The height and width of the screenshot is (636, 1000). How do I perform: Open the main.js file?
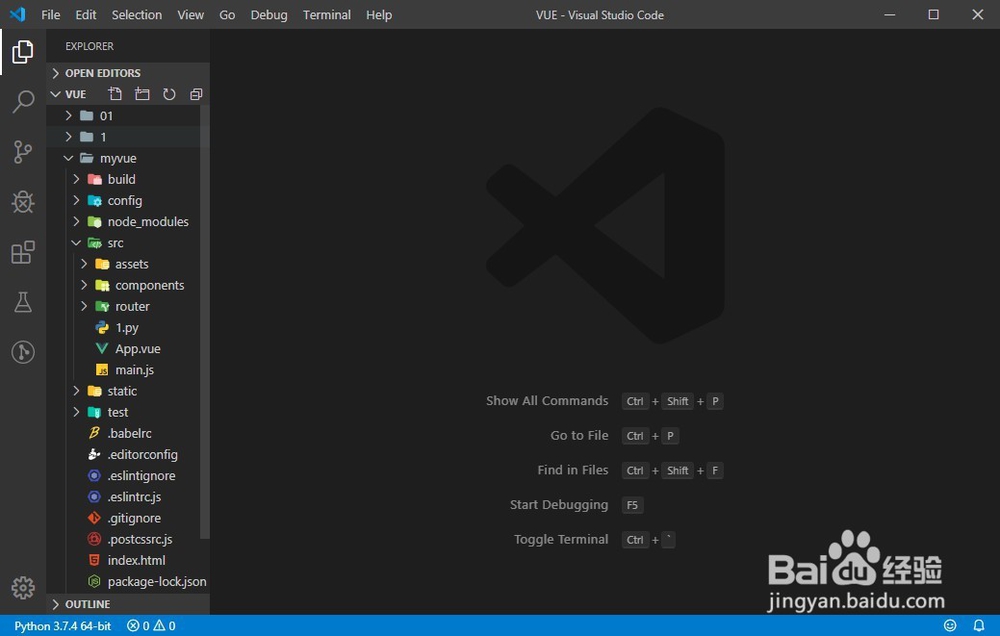123,369
